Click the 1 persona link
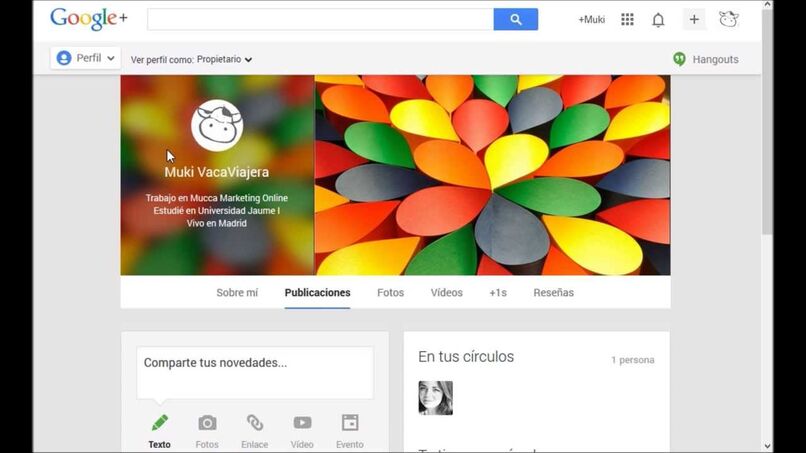The image size is (806, 453). click(x=632, y=360)
